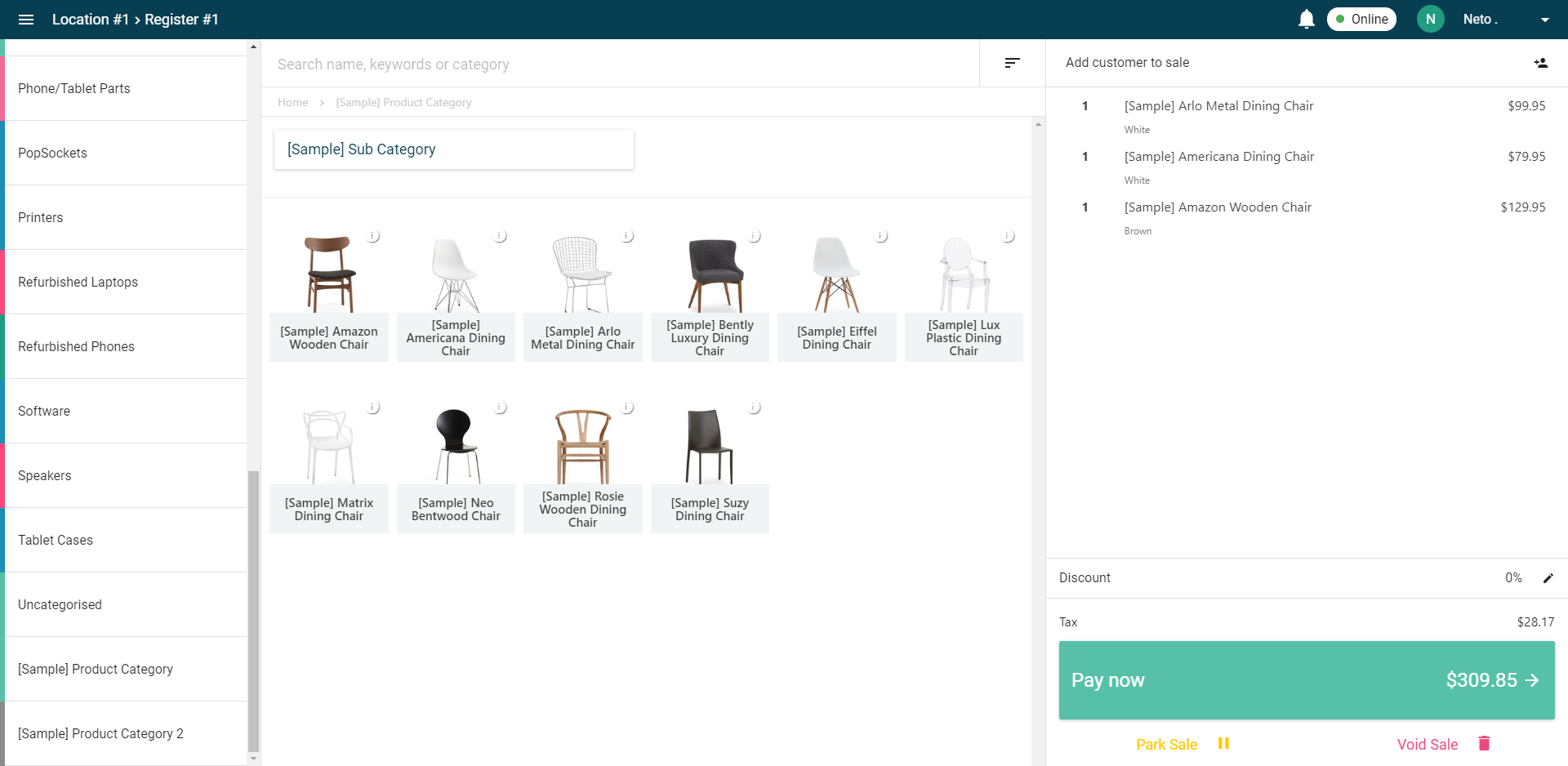Open the hamburger navigation menu
1568x766 pixels.
click(x=26, y=20)
